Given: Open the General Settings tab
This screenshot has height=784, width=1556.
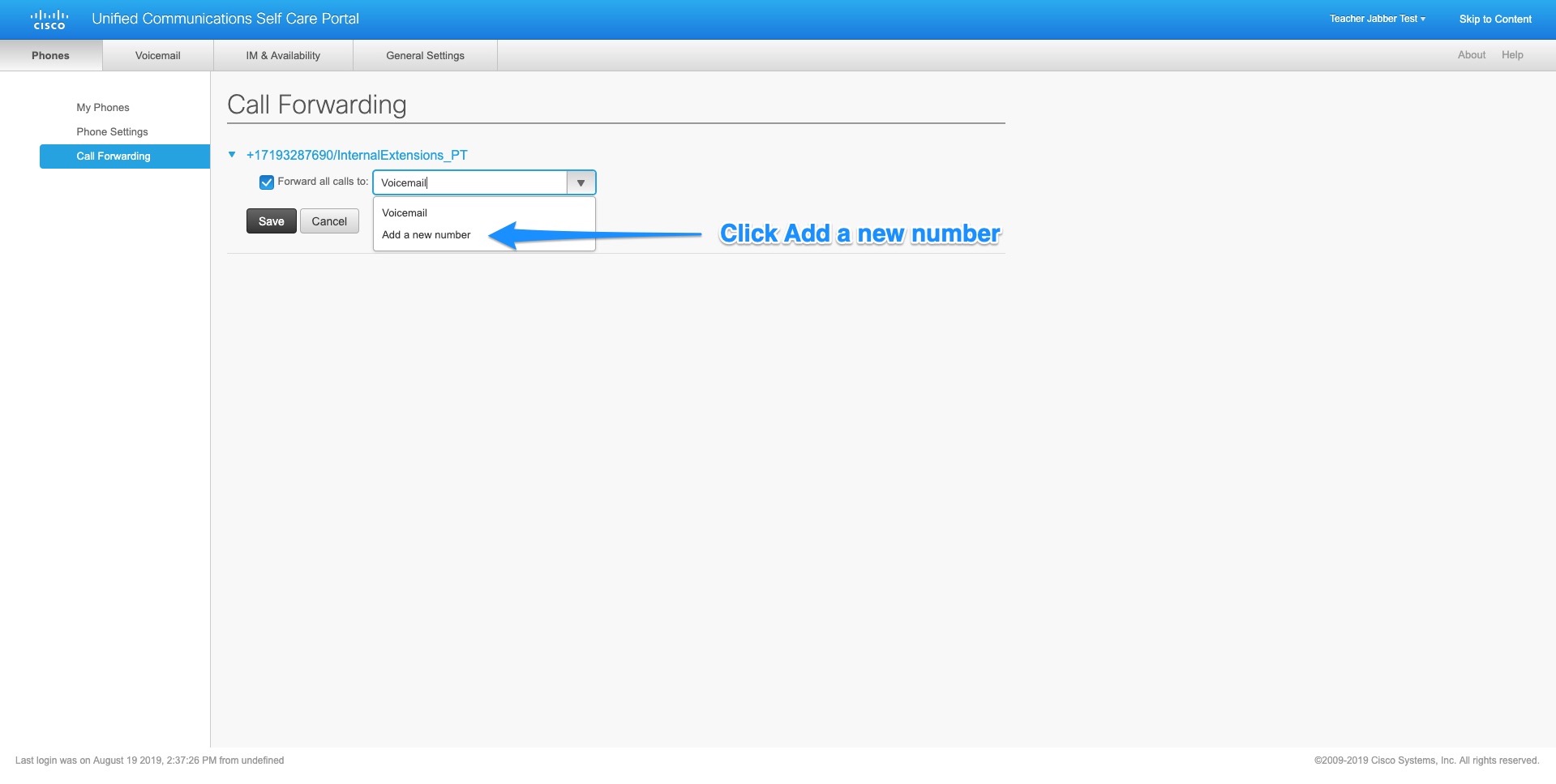Looking at the screenshot, I should point(425,55).
